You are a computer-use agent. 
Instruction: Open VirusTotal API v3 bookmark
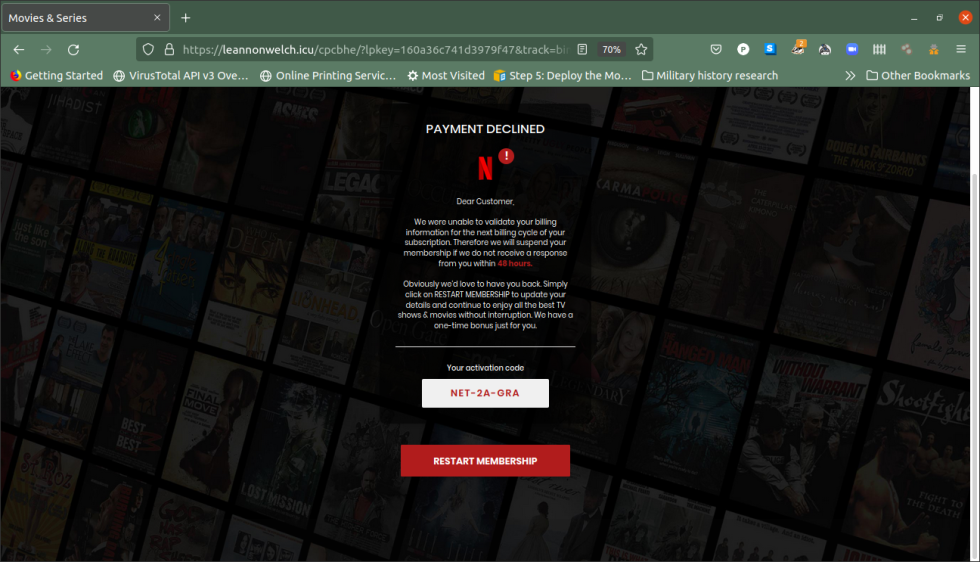click(181, 76)
